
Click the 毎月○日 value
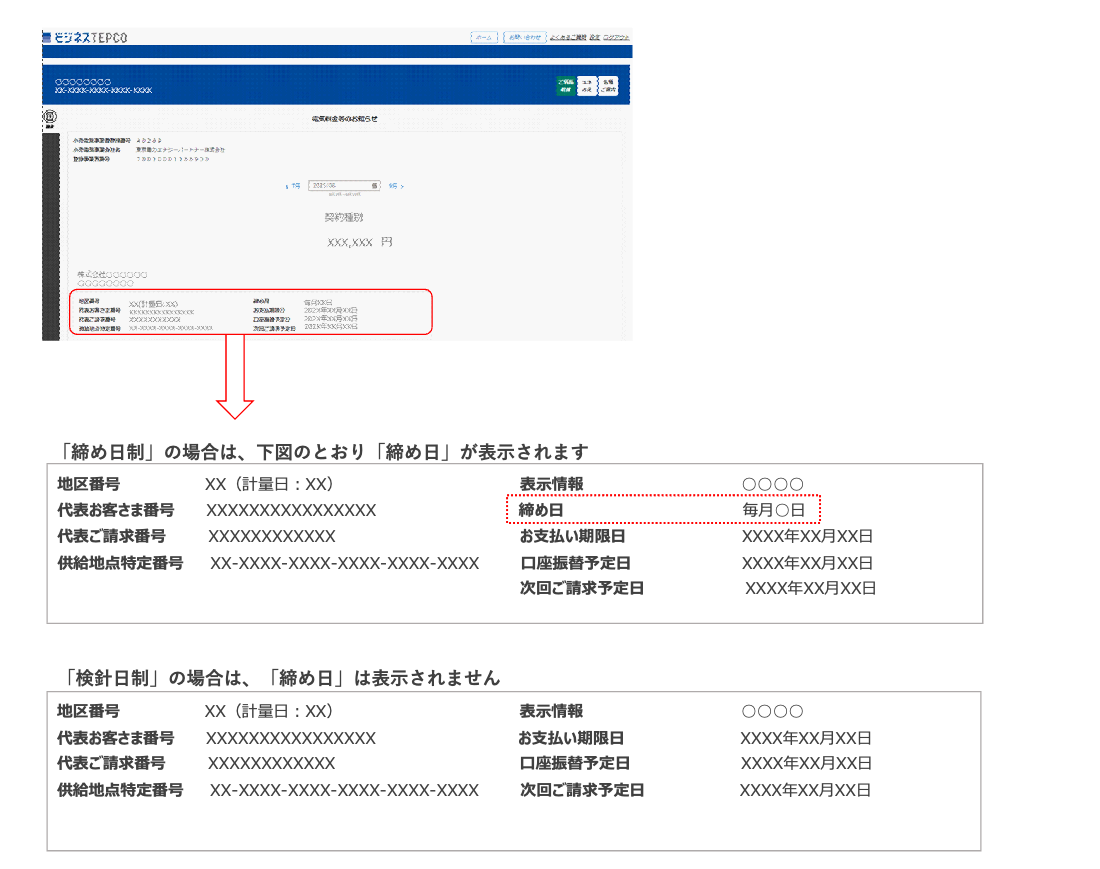[774, 510]
